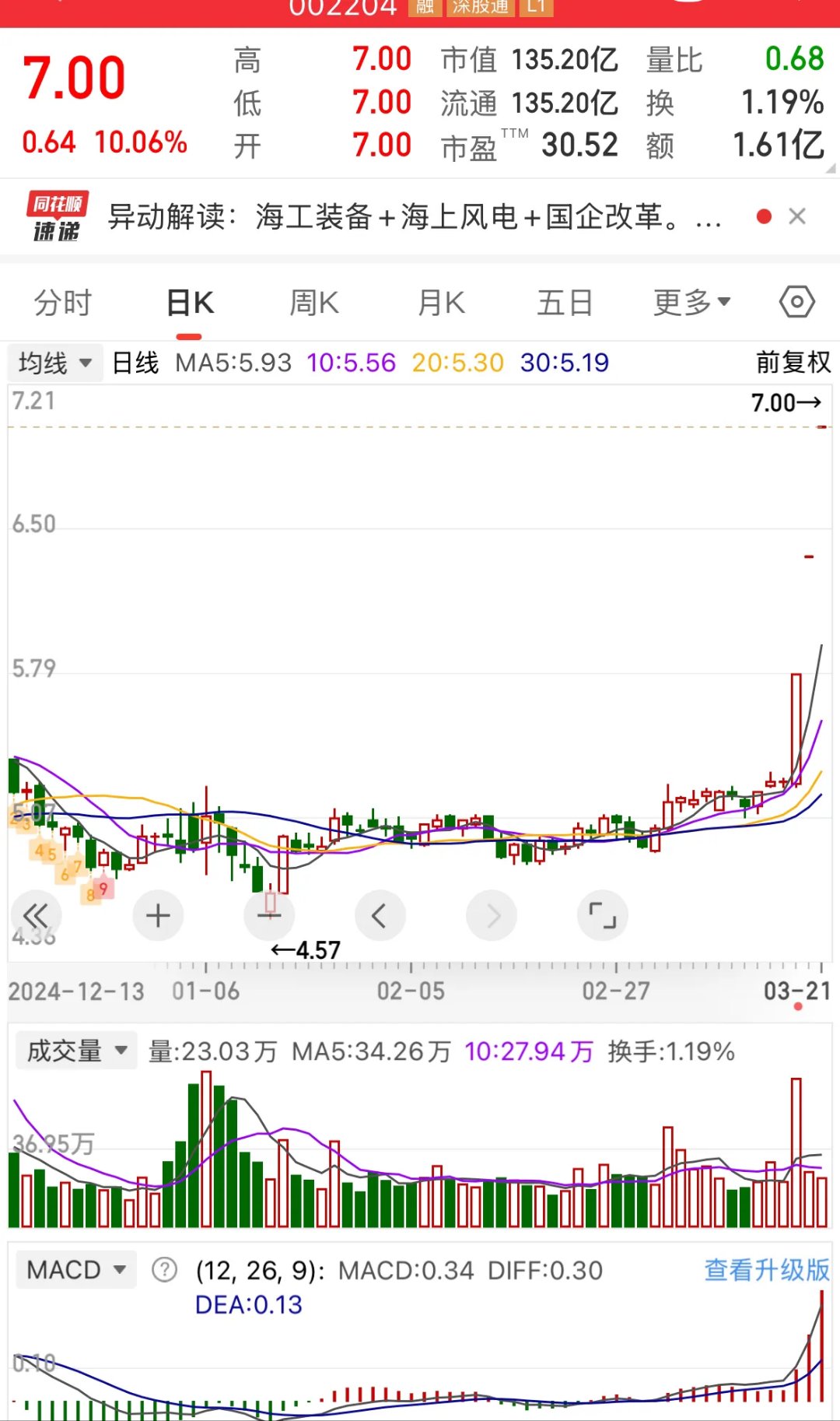Tap the 7.00 high price marker

[786, 402]
